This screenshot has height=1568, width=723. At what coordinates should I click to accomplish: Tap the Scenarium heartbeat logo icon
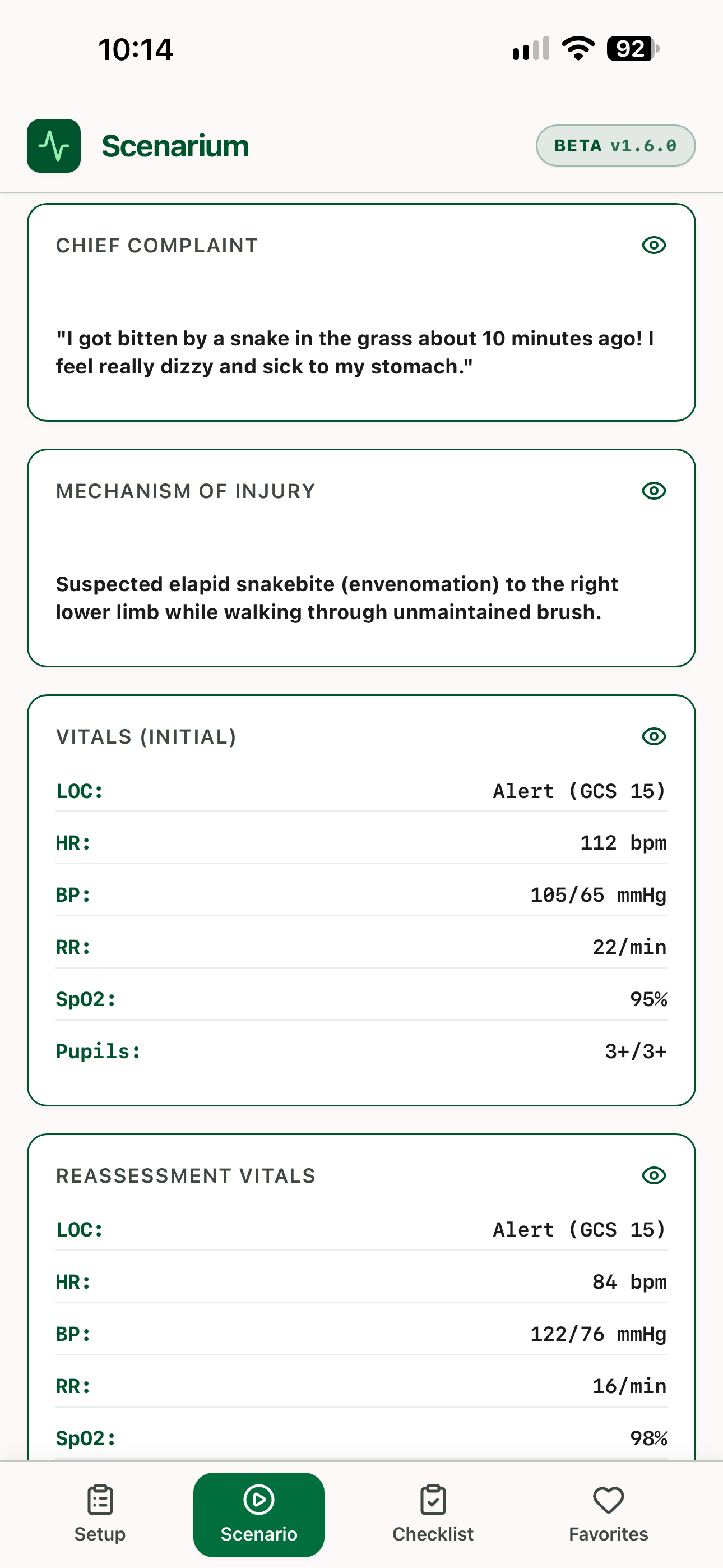tap(54, 145)
